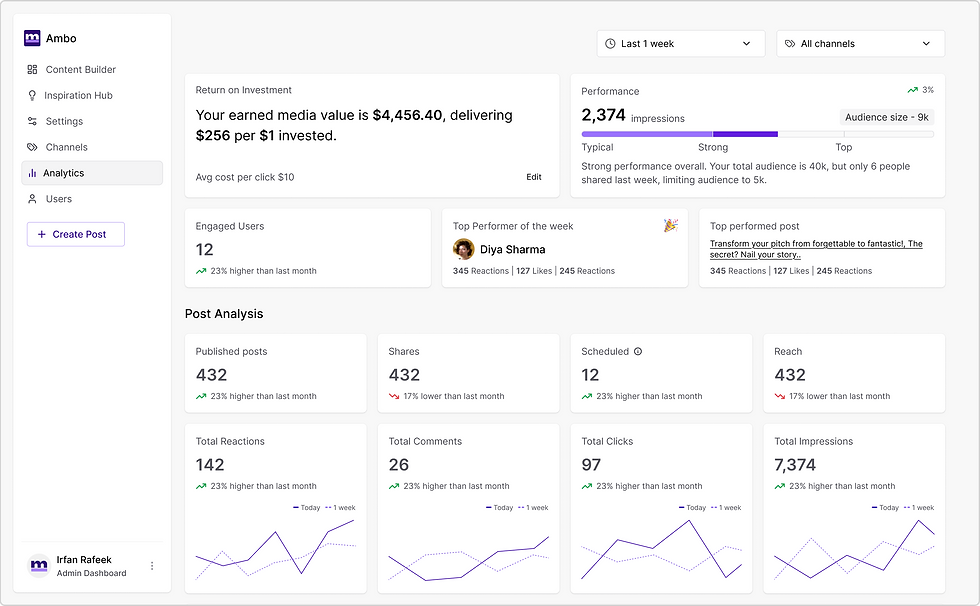
Task: Click Diya Sharma's name
Action: tap(512, 249)
